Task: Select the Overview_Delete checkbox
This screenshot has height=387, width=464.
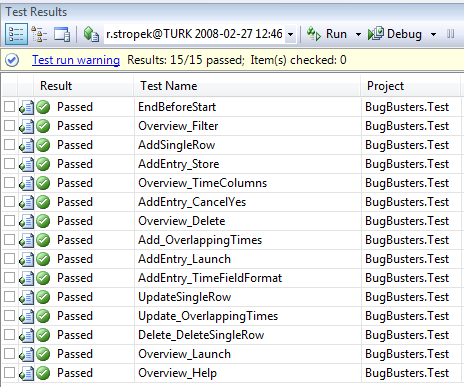Action: click(x=9, y=221)
